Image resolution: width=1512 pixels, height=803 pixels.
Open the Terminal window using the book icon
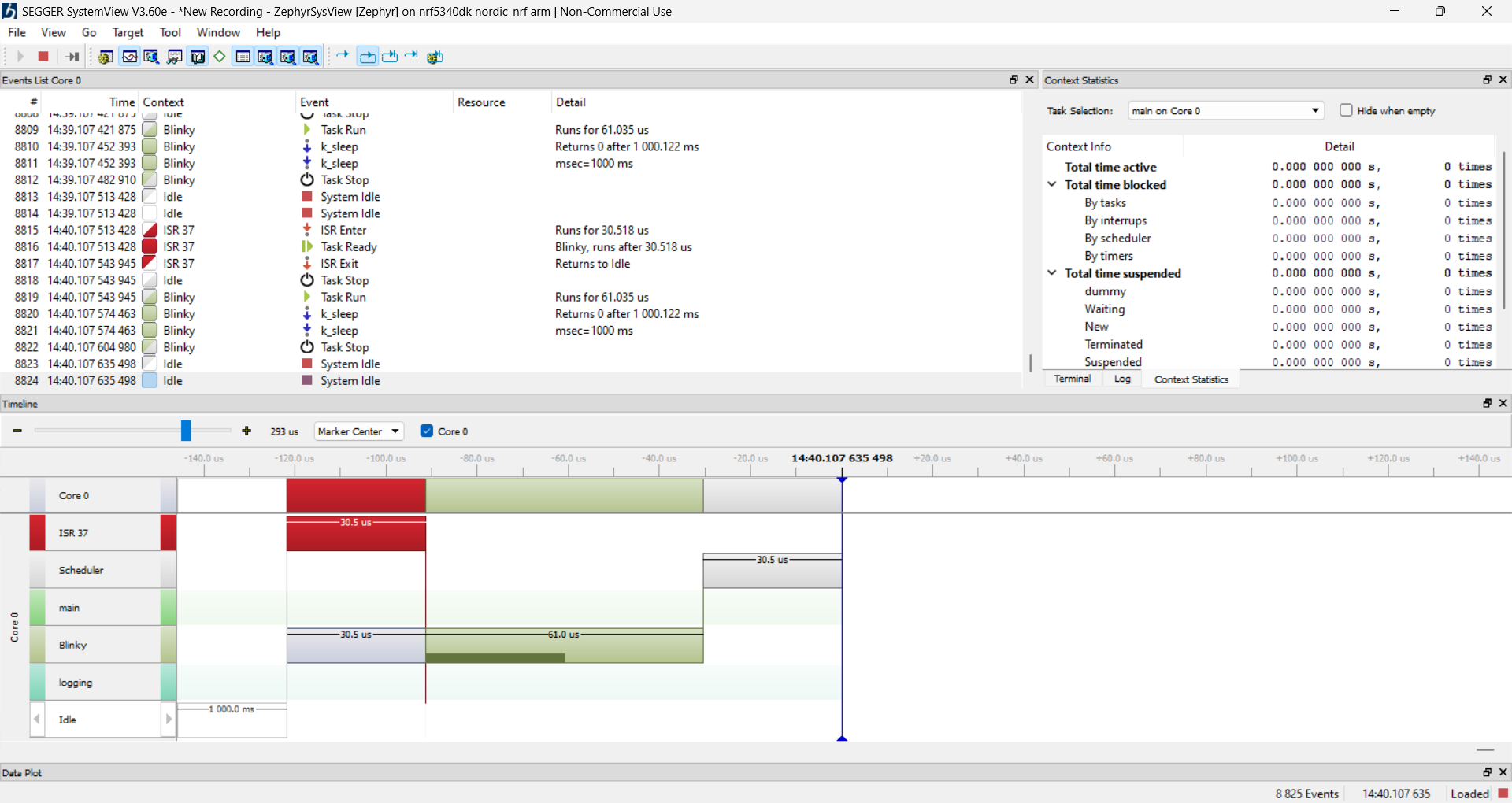pos(198,56)
